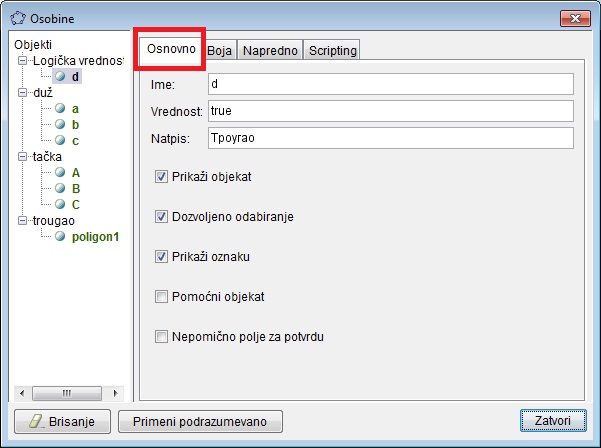The image size is (601, 448).
Task: Click the sphere icon next to segment b
Action: pos(60,124)
